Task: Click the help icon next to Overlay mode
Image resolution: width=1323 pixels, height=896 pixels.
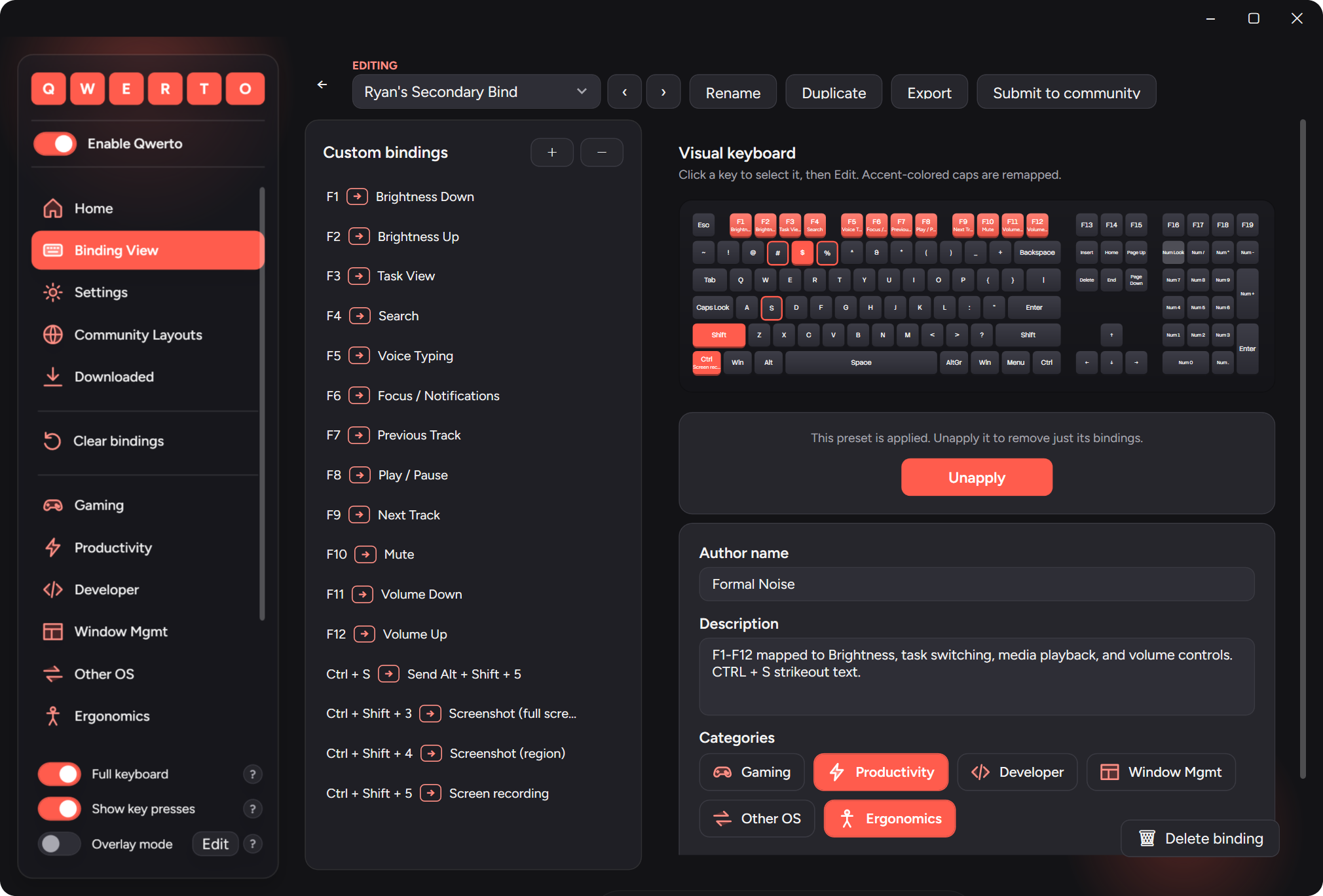Action: click(252, 844)
